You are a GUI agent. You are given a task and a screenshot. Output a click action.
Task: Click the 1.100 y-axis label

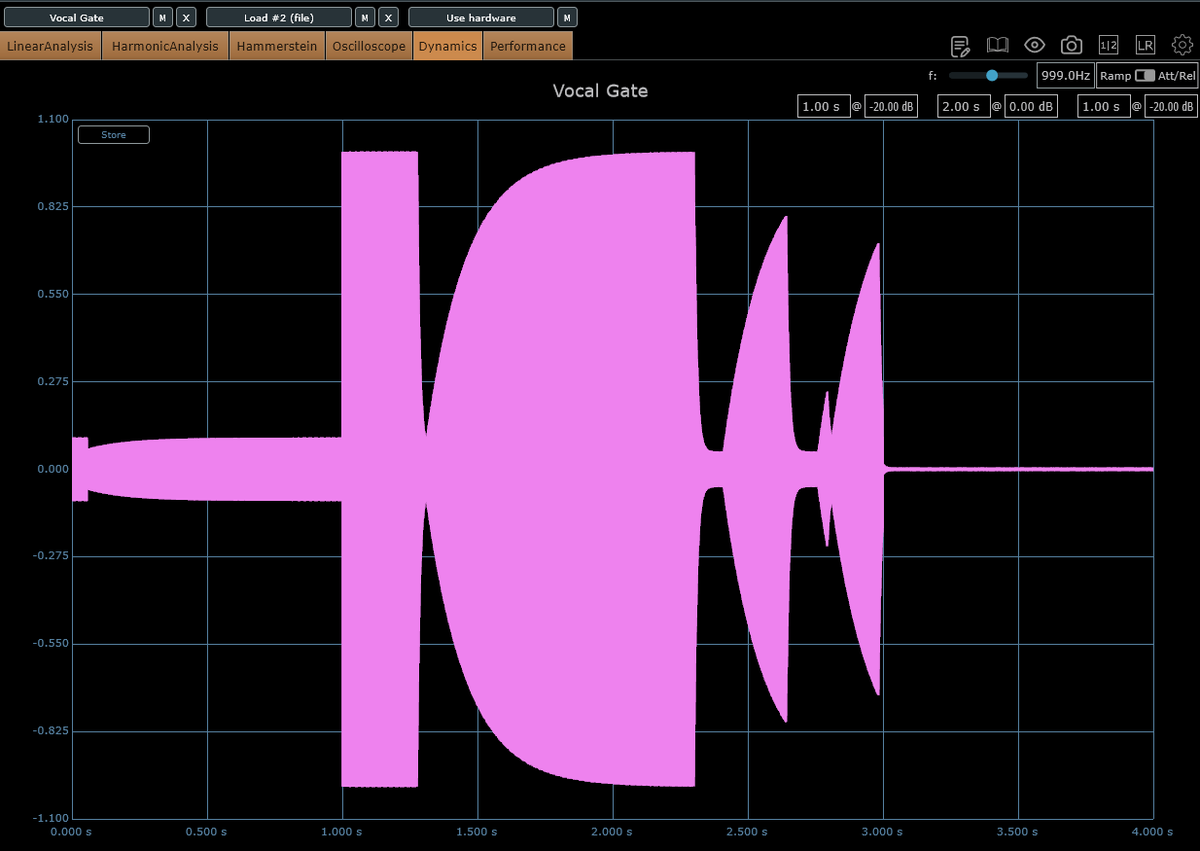(x=52, y=119)
